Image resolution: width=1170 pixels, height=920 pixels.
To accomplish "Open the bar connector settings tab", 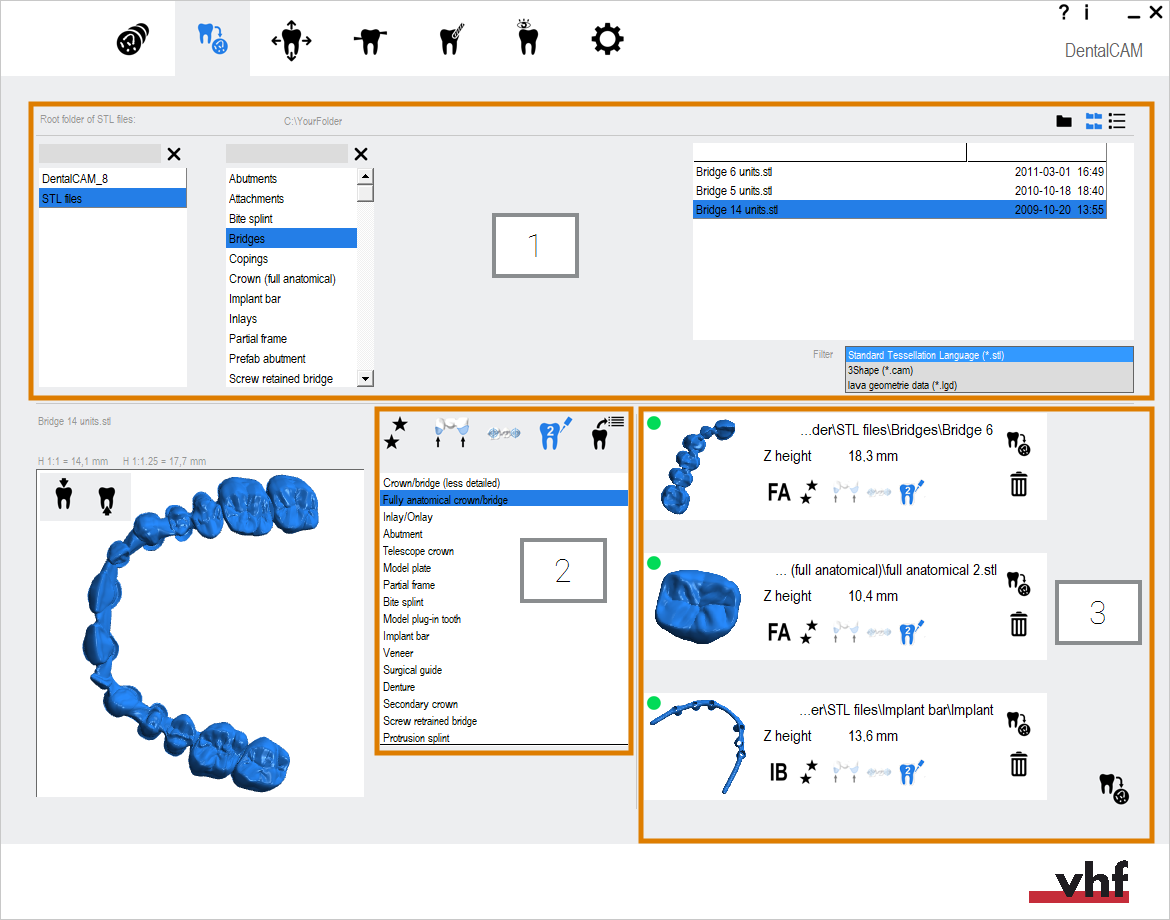I will pyautogui.click(x=504, y=433).
